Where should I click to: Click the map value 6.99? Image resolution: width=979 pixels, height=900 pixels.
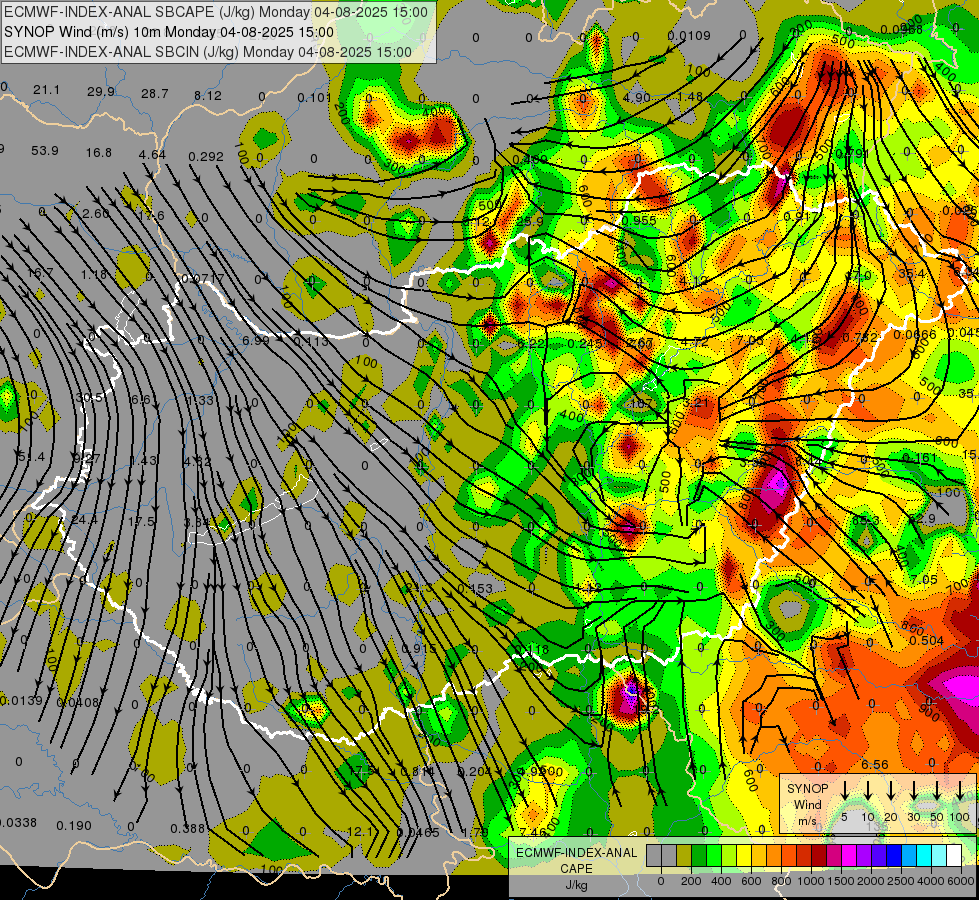[255, 340]
